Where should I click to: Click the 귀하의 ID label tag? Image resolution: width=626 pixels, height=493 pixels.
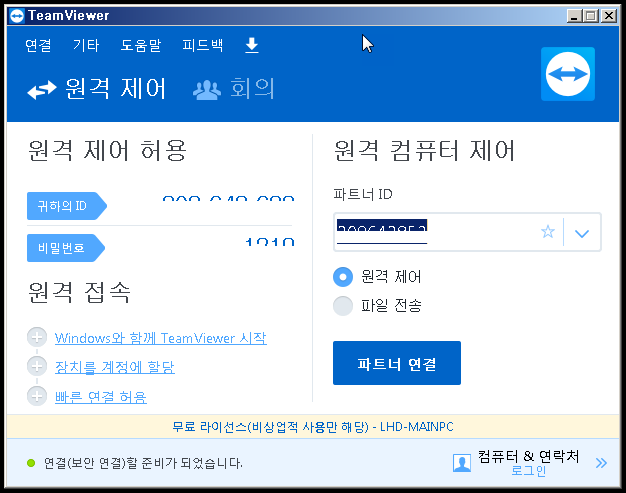[x=66, y=206]
